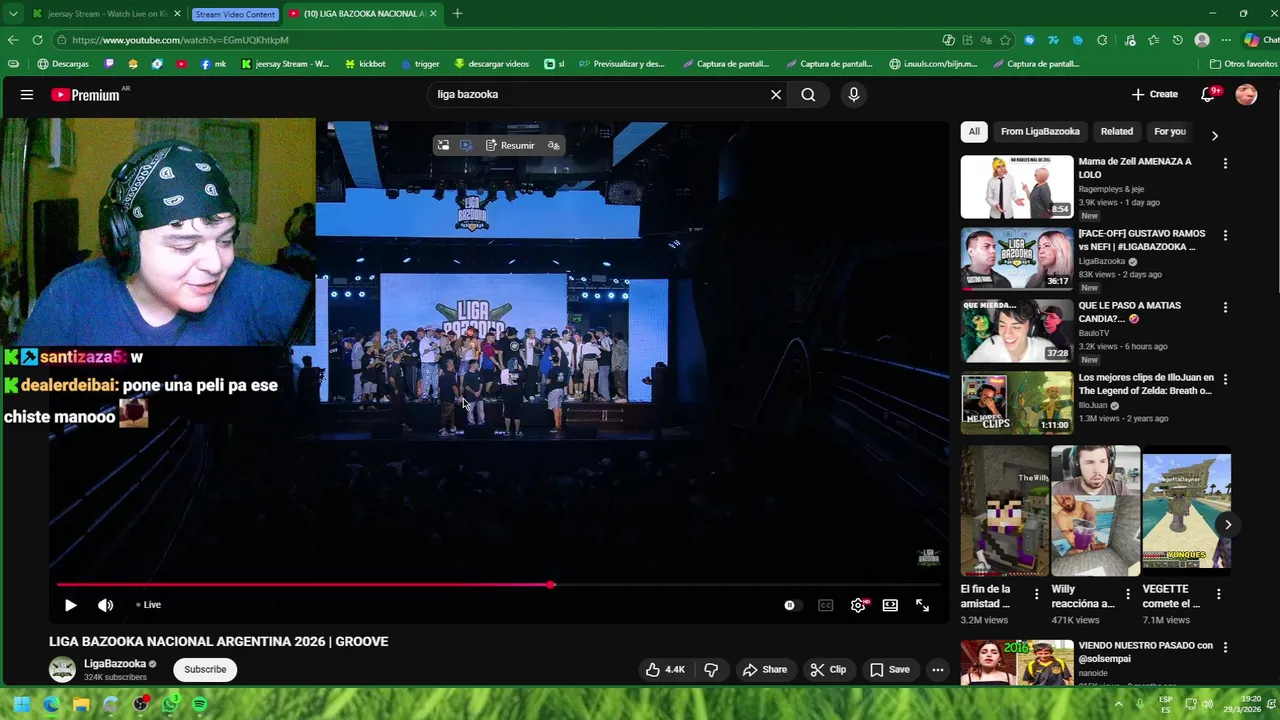The image size is (1280, 720).
Task: Click the browser address bar URL
Action: tap(180, 40)
